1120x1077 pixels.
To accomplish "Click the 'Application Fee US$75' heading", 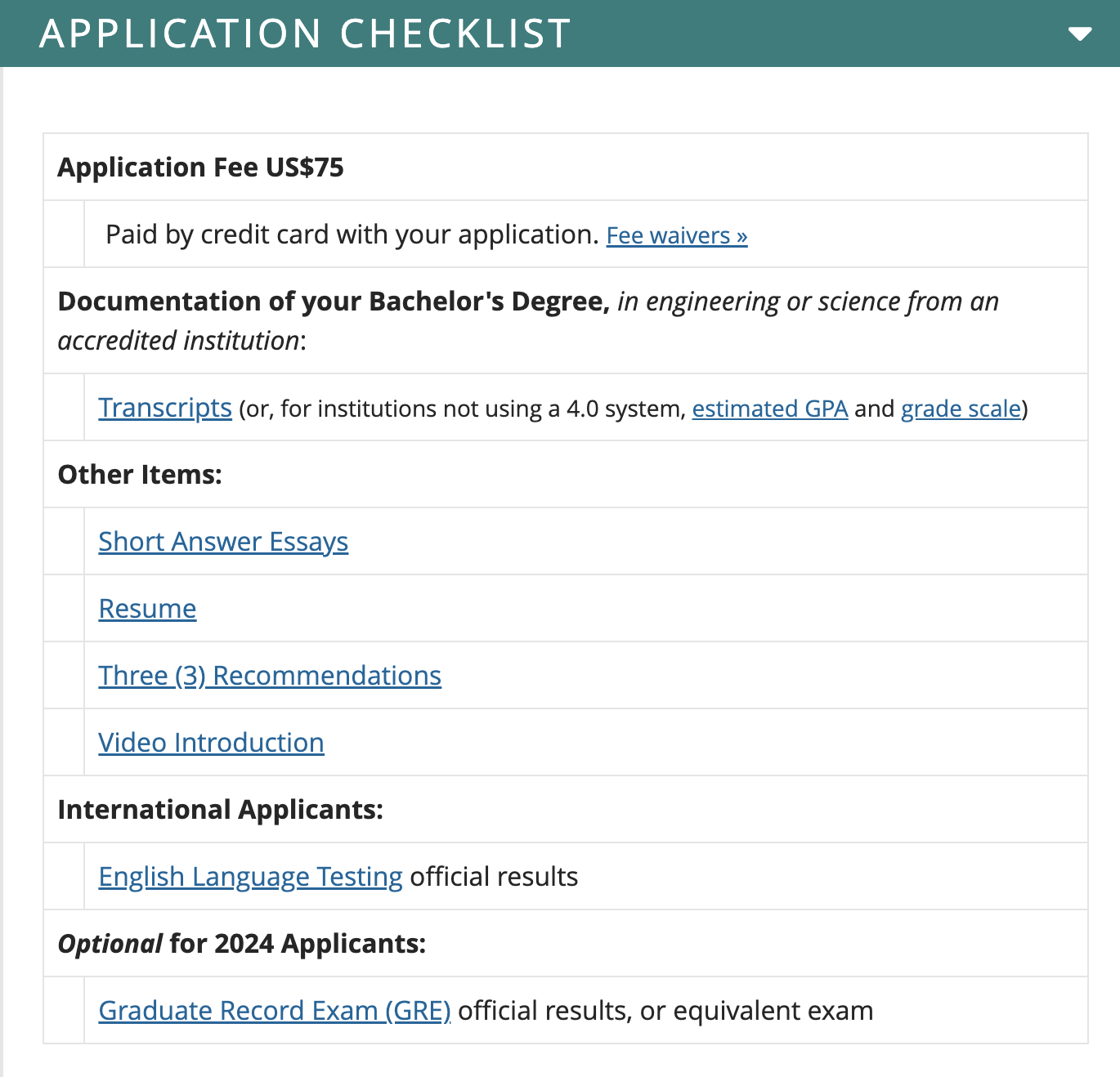I will tap(201, 168).
